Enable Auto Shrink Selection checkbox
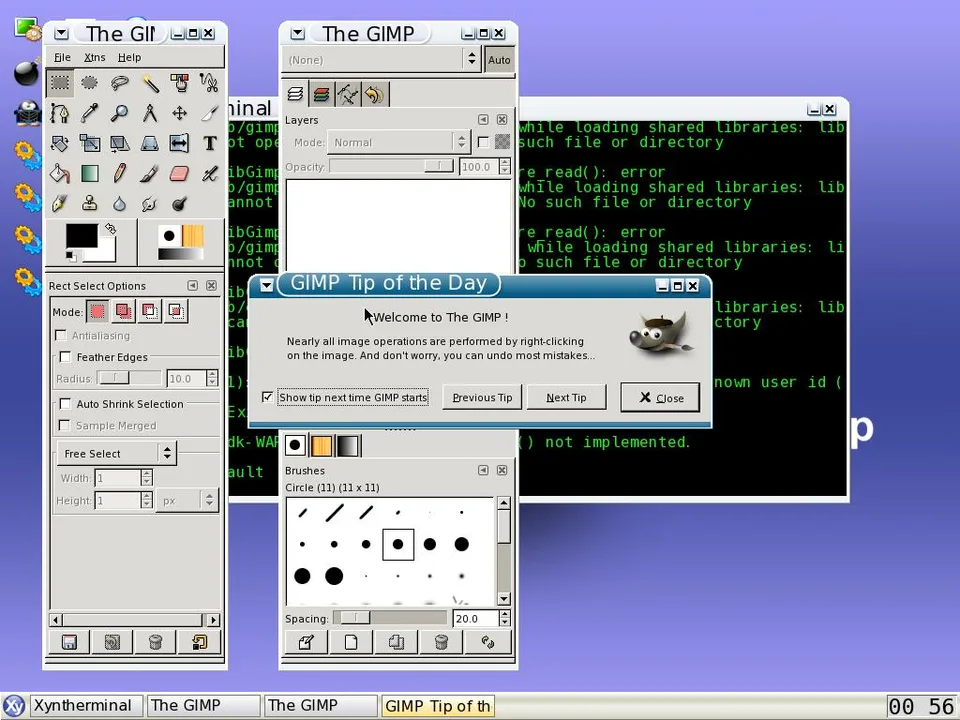This screenshot has height=720, width=960. click(x=65, y=403)
